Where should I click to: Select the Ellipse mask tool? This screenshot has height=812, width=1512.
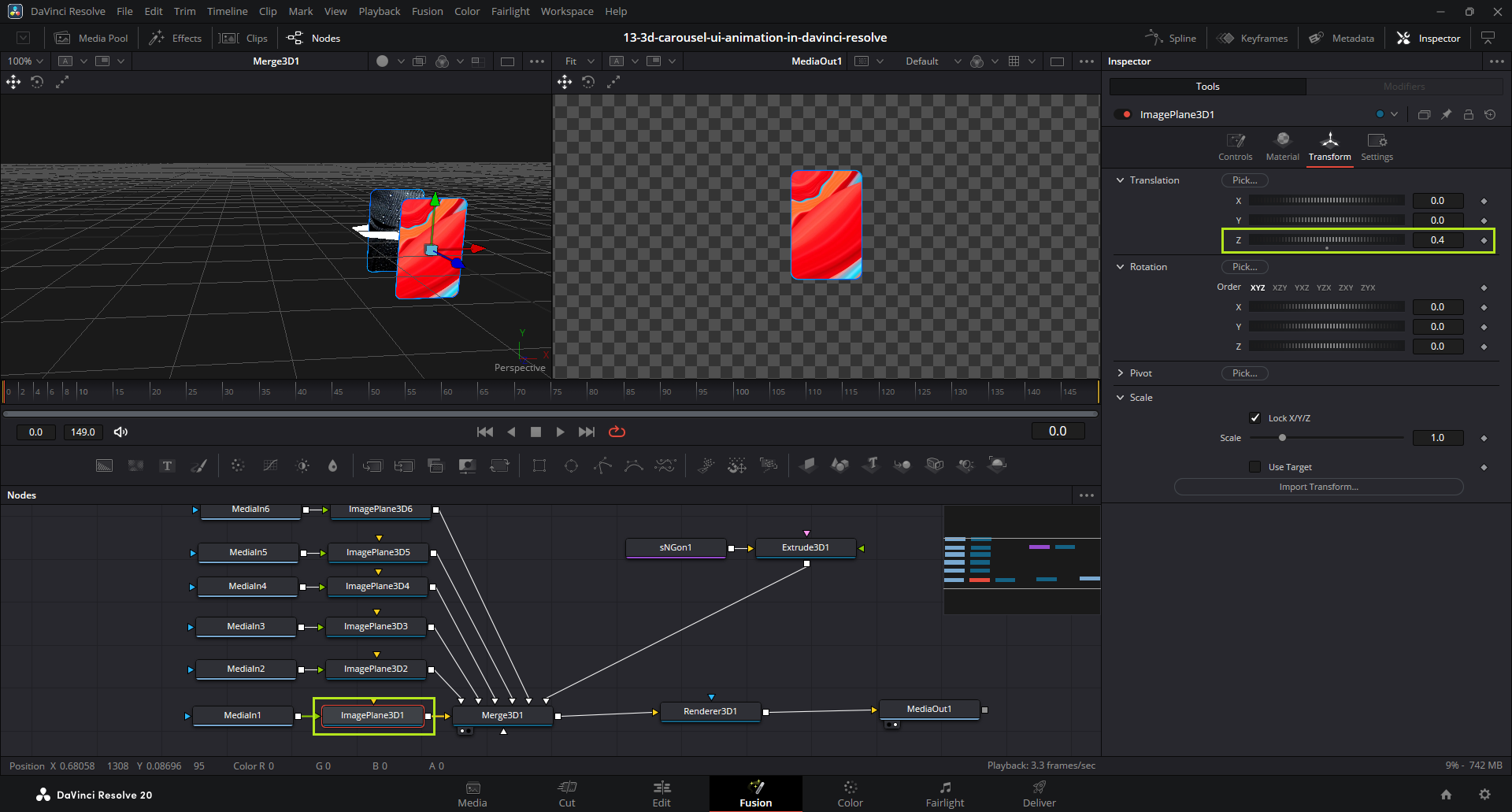(x=571, y=465)
